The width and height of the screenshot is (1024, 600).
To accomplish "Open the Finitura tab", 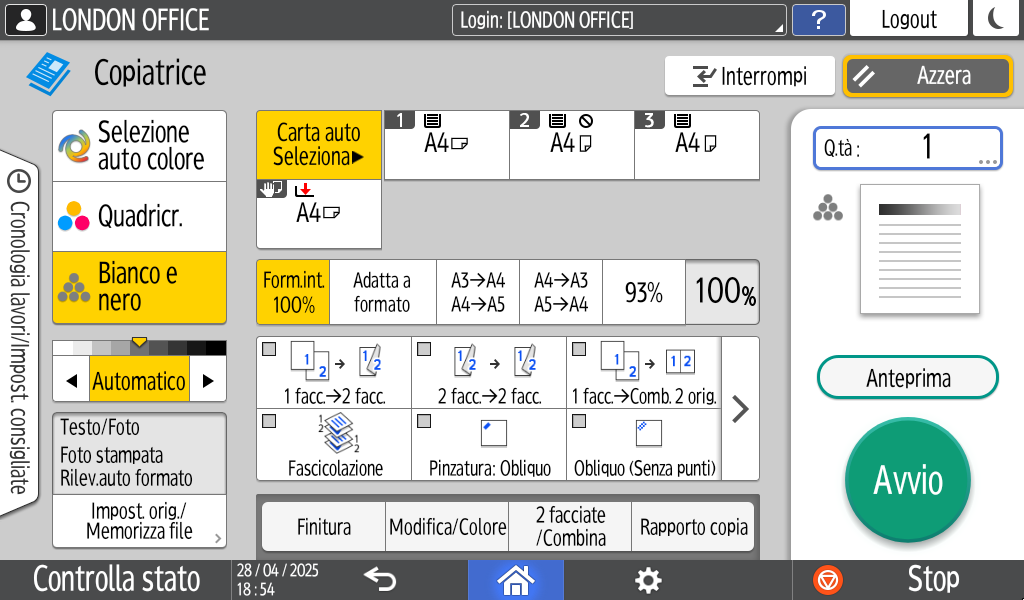I will (x=324, y=526).
